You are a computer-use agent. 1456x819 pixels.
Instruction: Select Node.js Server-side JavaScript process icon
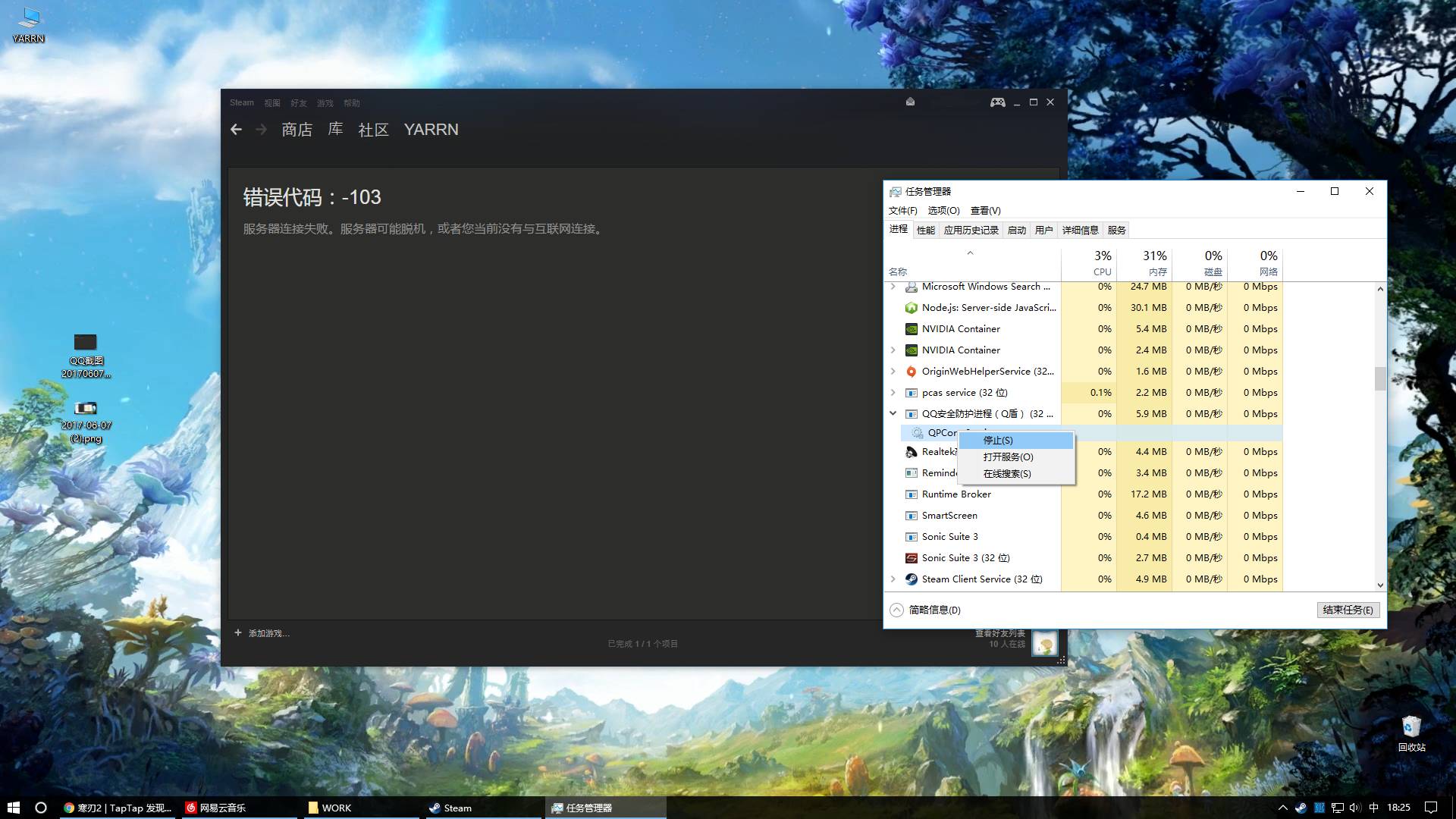912,308
